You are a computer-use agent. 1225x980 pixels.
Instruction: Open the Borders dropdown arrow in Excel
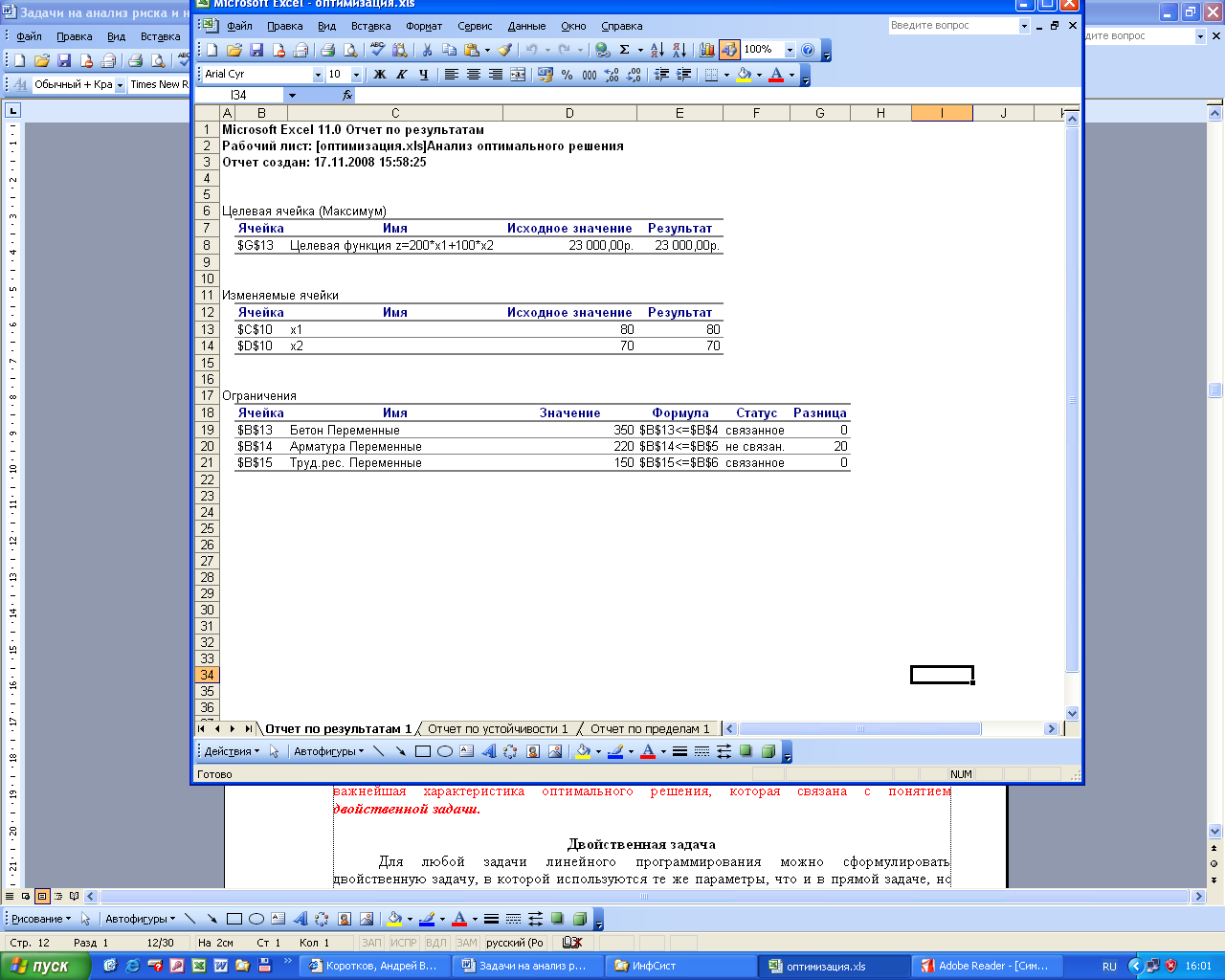tap(726, 75)
